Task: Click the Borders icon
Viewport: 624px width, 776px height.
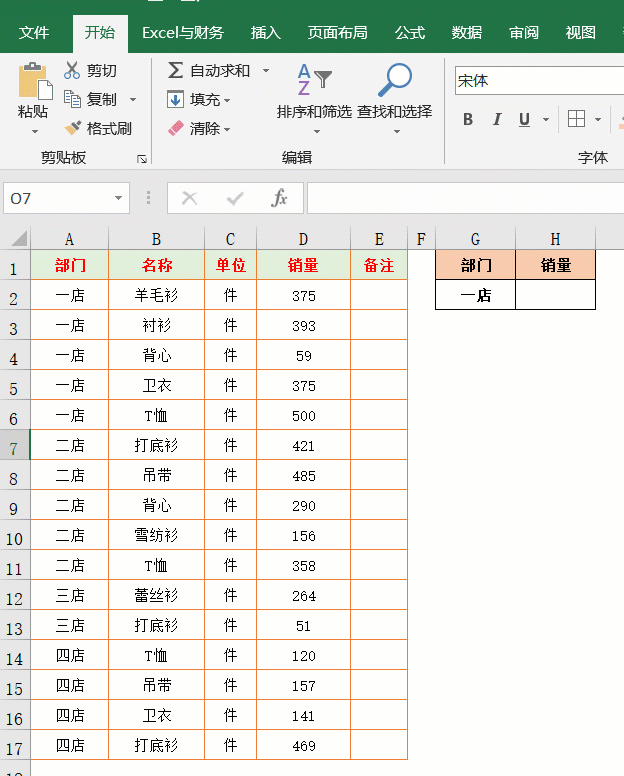Action: 576,119
